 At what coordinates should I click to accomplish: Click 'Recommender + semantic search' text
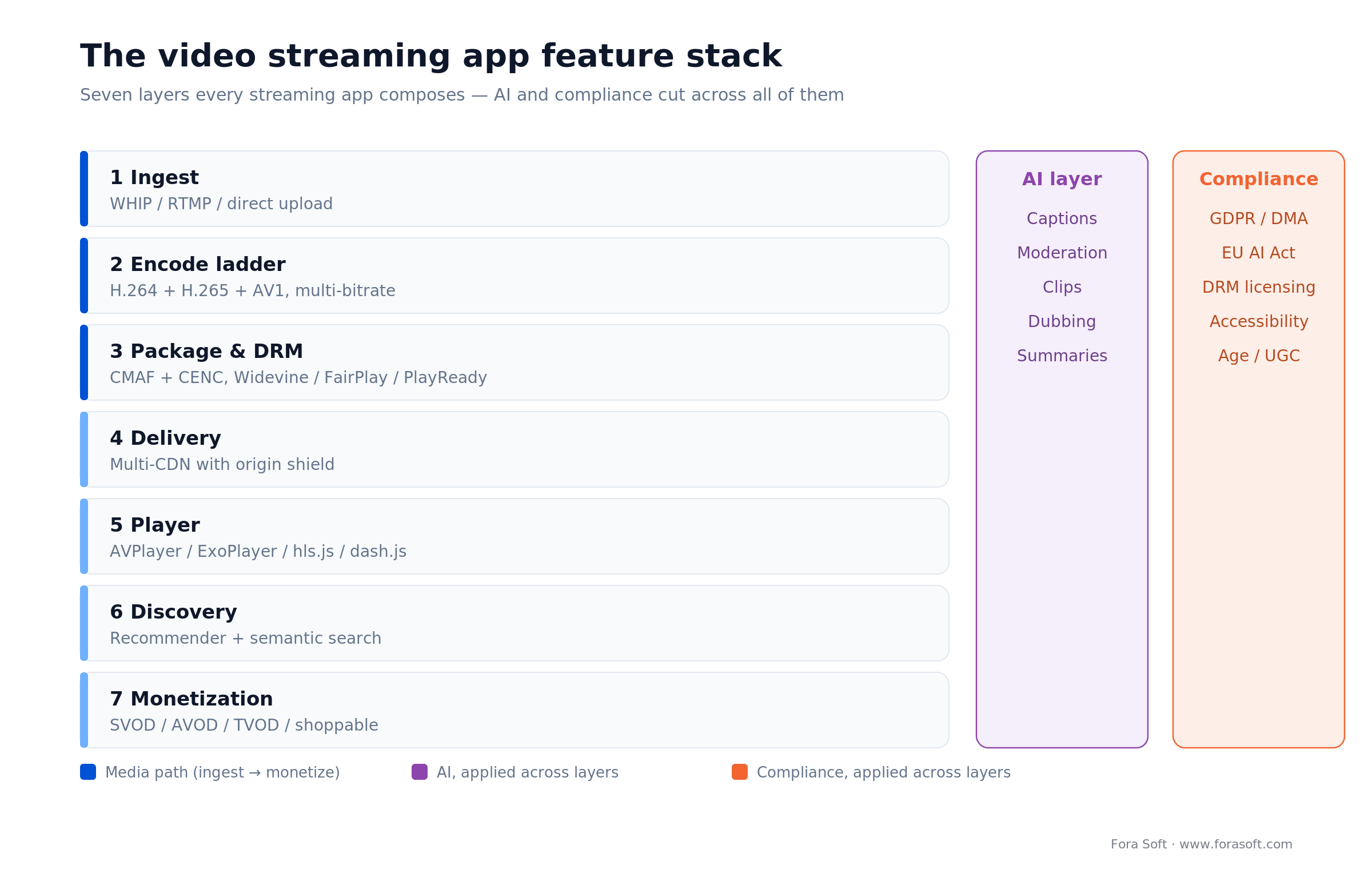coord(246,639)
